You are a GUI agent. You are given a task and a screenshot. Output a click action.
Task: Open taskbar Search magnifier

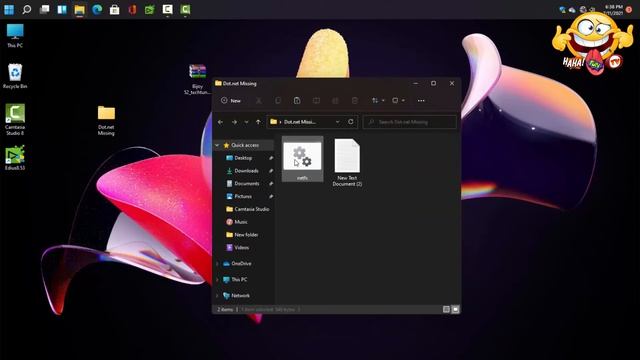tap(27, 9)
